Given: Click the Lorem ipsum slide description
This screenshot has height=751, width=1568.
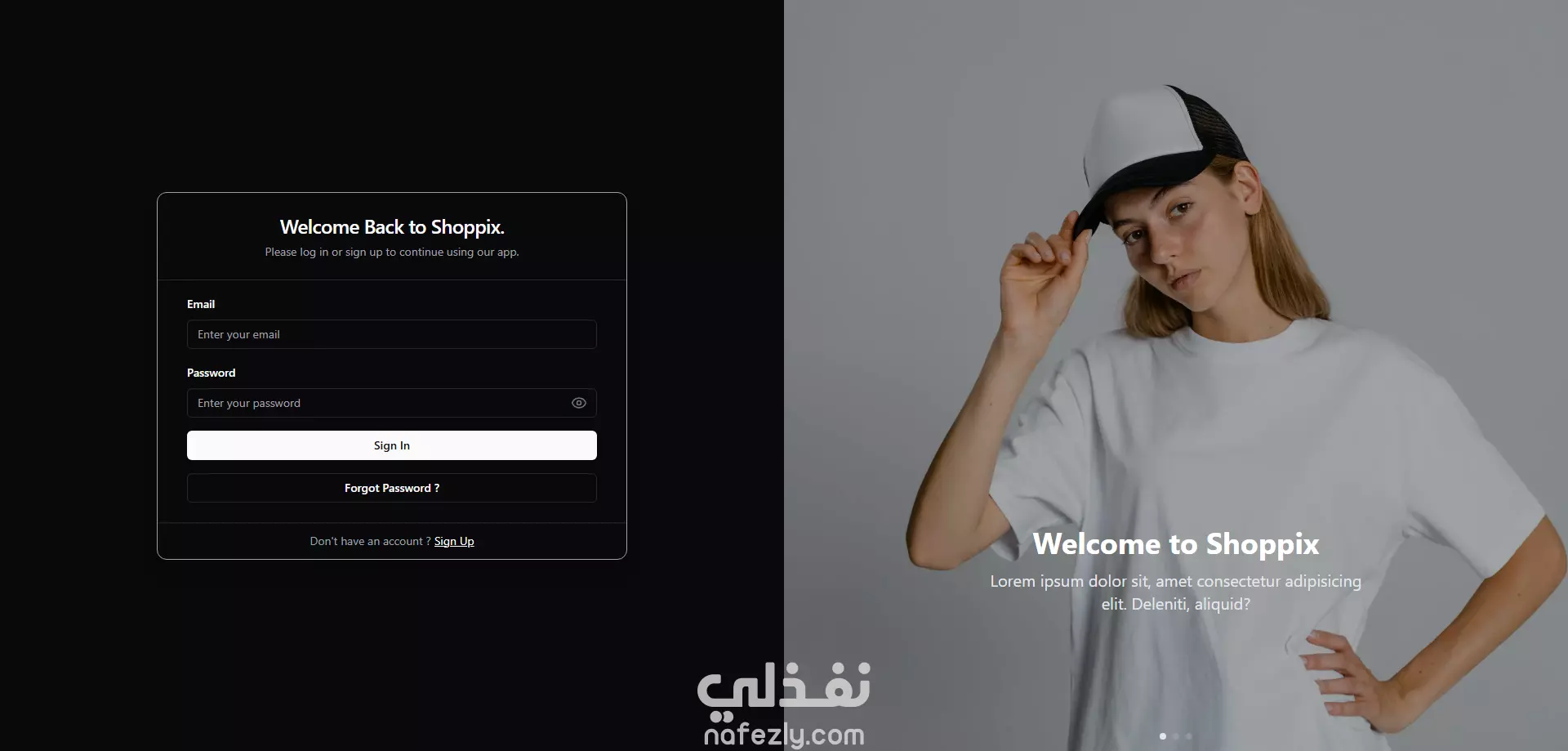Looking at the screenshot, I should coord(1176,592).
